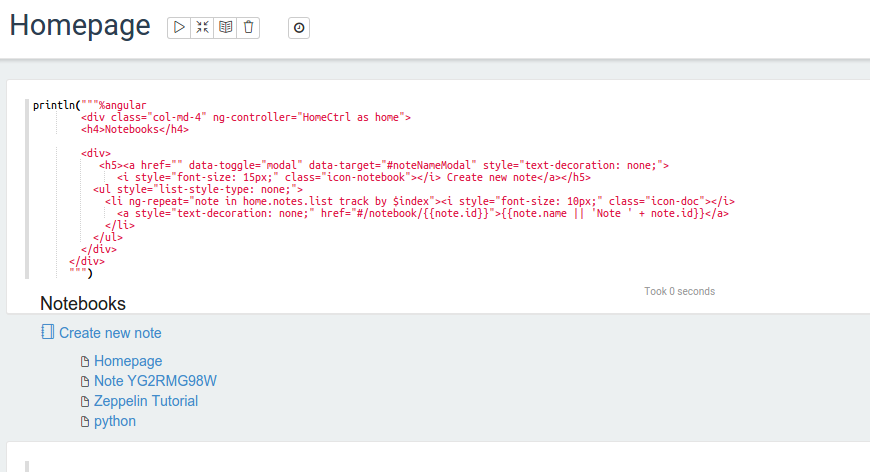This screenshot has width=870, height=472.
Task: Run all paragraphs with the play icon
Action: (x=179, y=28)
